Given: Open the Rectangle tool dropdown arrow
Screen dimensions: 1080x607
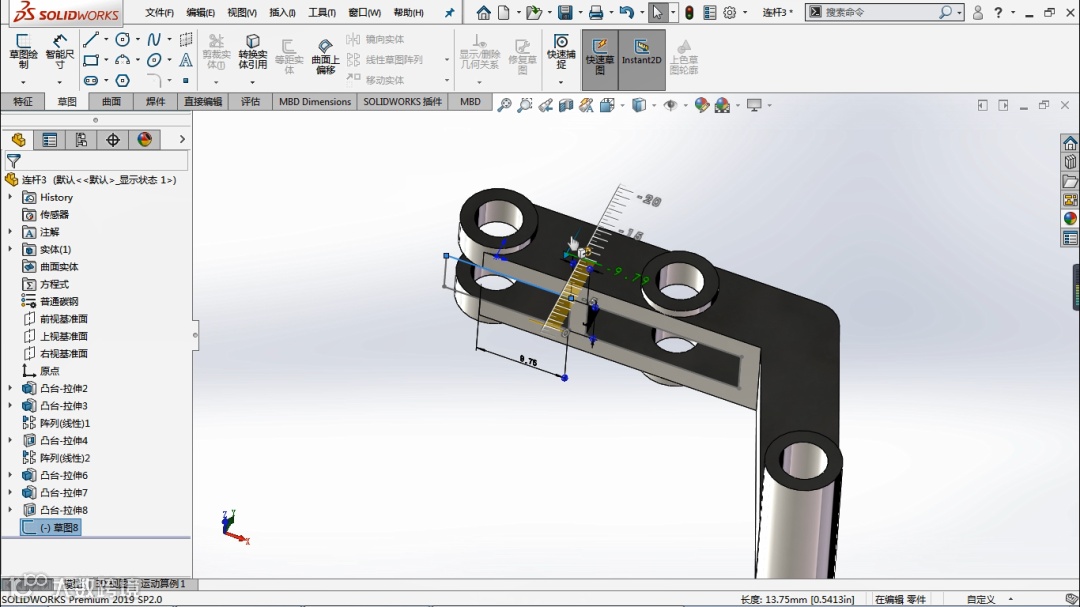Looking at the screenshot, I should point(105,61).
